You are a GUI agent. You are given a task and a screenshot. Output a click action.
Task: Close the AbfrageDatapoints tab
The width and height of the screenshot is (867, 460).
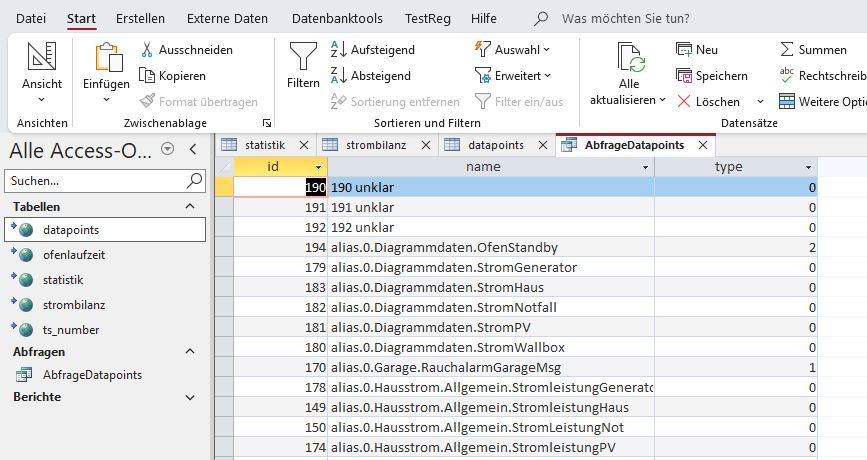click(x=703, y=145)
